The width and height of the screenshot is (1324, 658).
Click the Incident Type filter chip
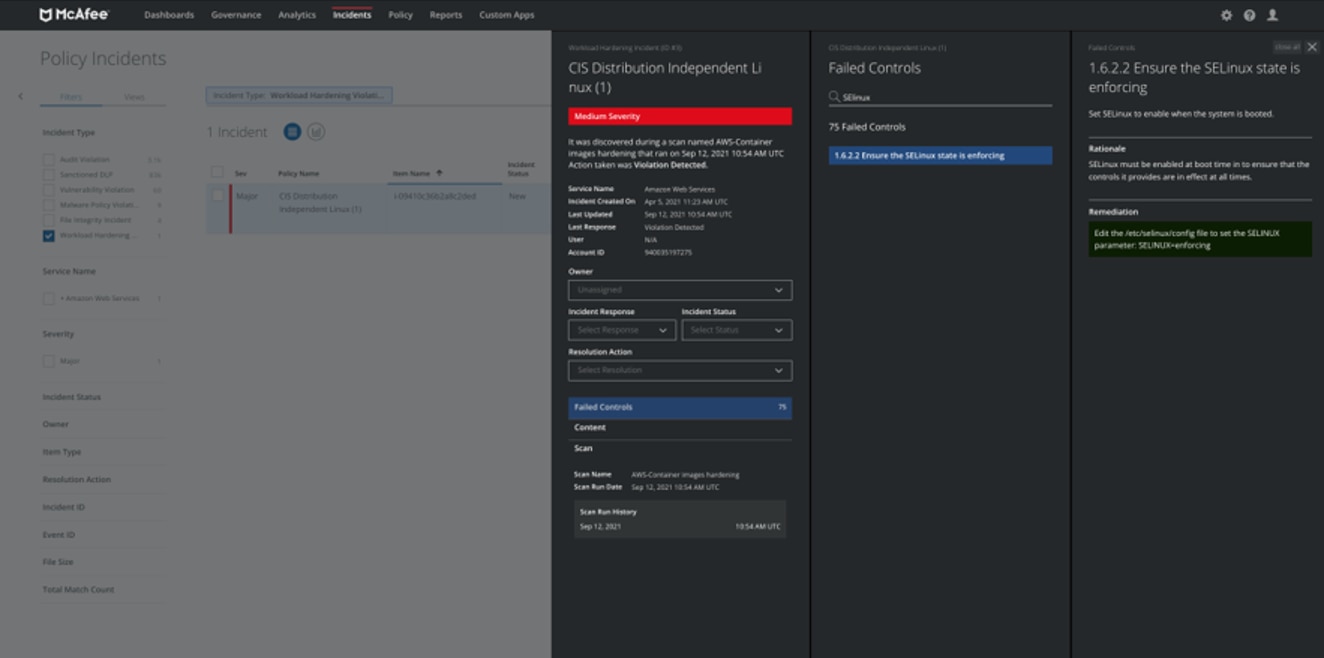tap(299, 95)
